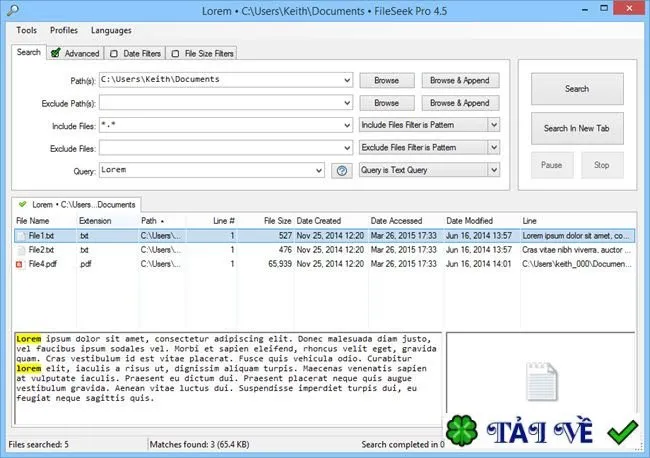Screen dimensions: 650x458
Task: Open Query is Text Query dropdown
Action: pyautogui.click(x=429, y=170)
